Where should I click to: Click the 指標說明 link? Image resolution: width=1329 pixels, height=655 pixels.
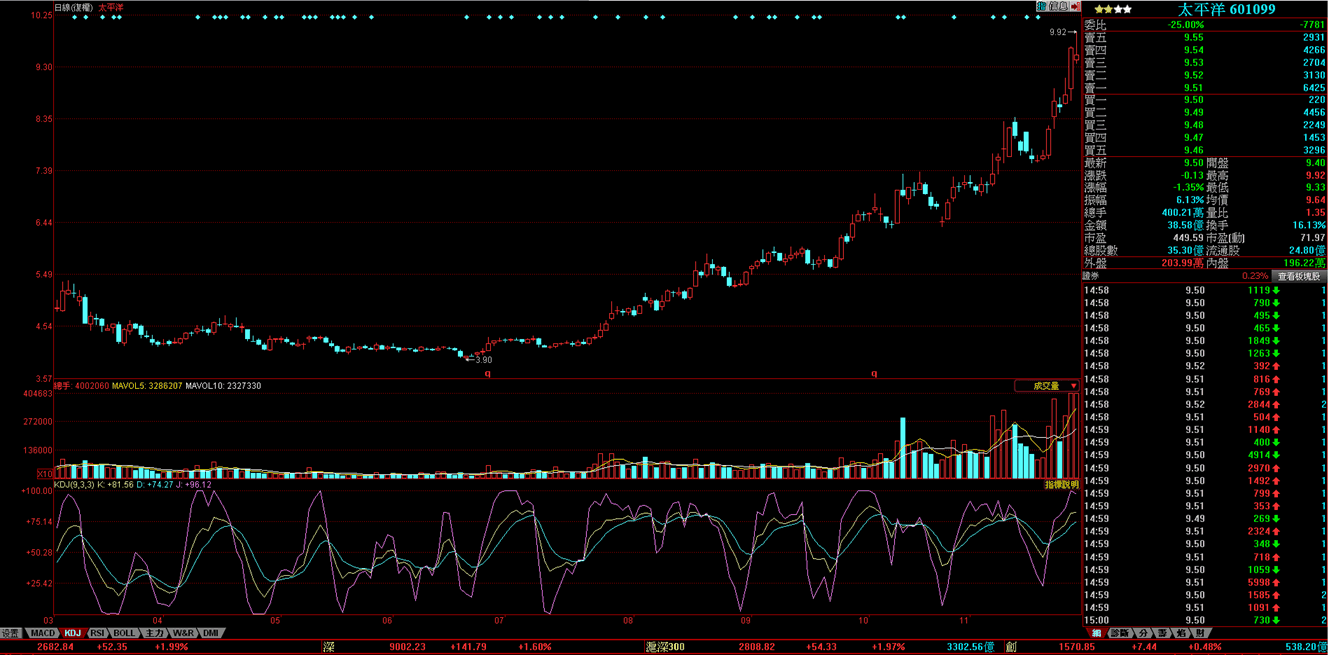tap(1062, 485)
